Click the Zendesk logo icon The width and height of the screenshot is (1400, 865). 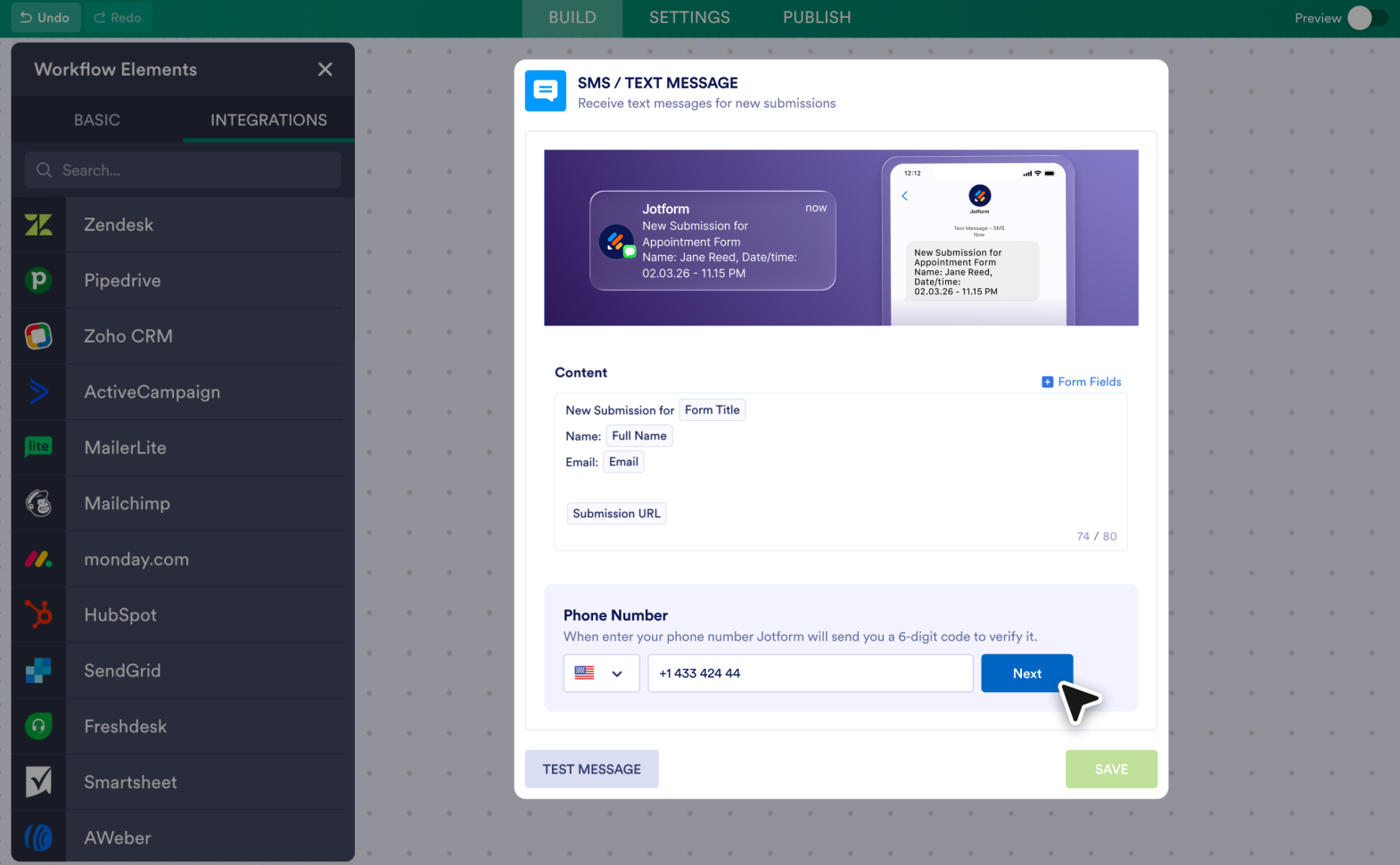click(x=38, y=225)
